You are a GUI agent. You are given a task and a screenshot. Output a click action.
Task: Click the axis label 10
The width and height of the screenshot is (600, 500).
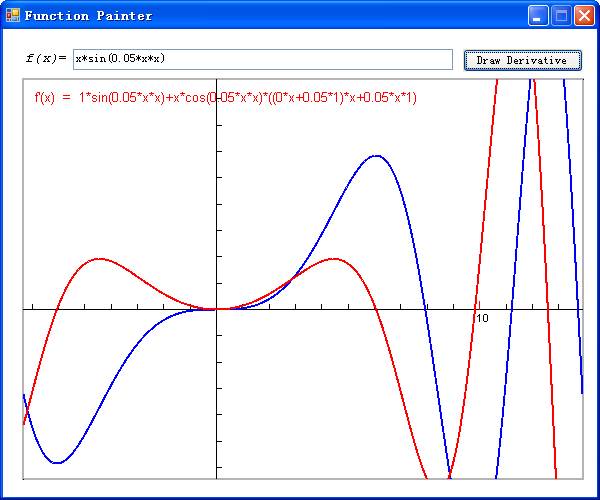click(x=482, y=318)
